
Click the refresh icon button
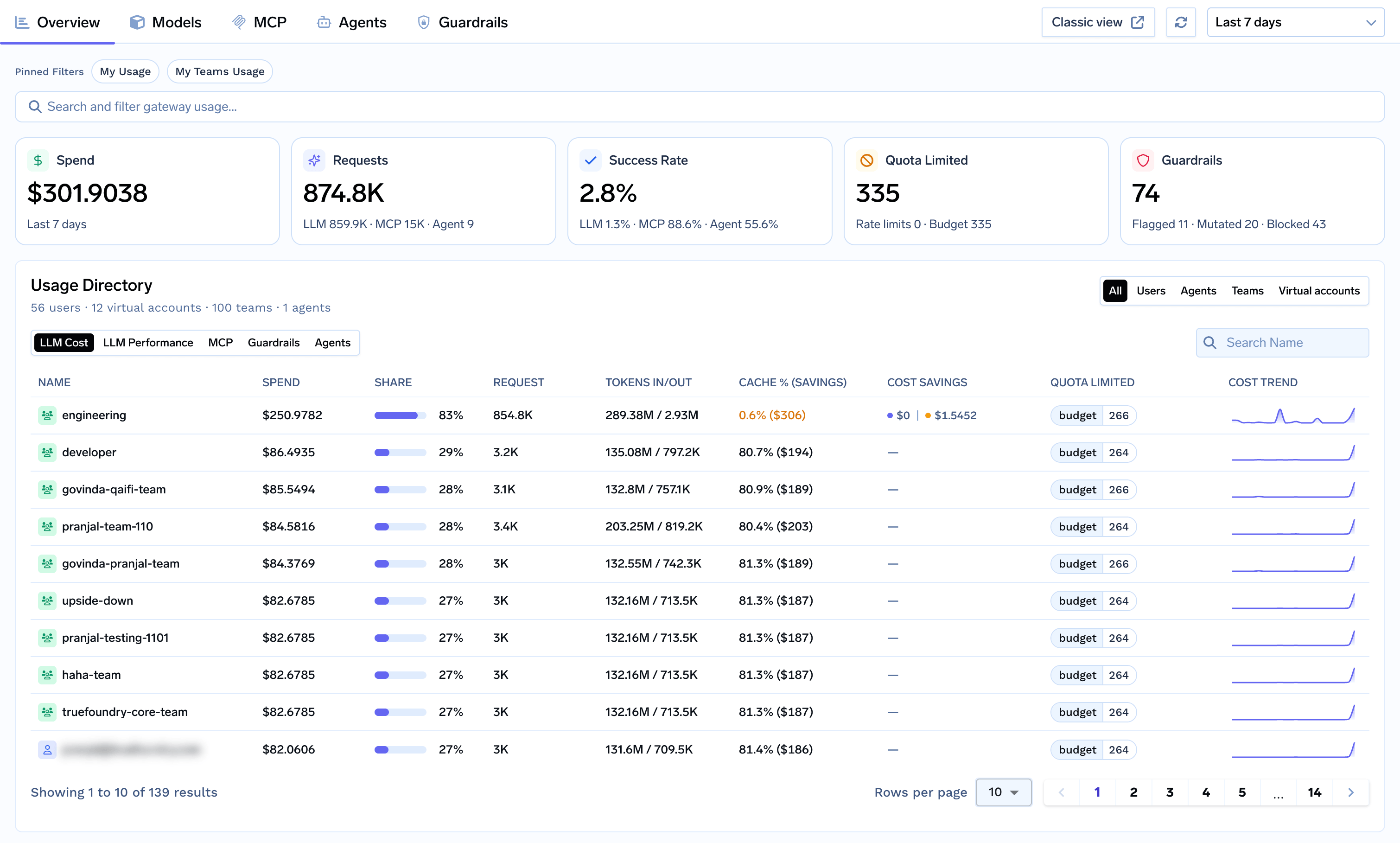[1181, 22]
